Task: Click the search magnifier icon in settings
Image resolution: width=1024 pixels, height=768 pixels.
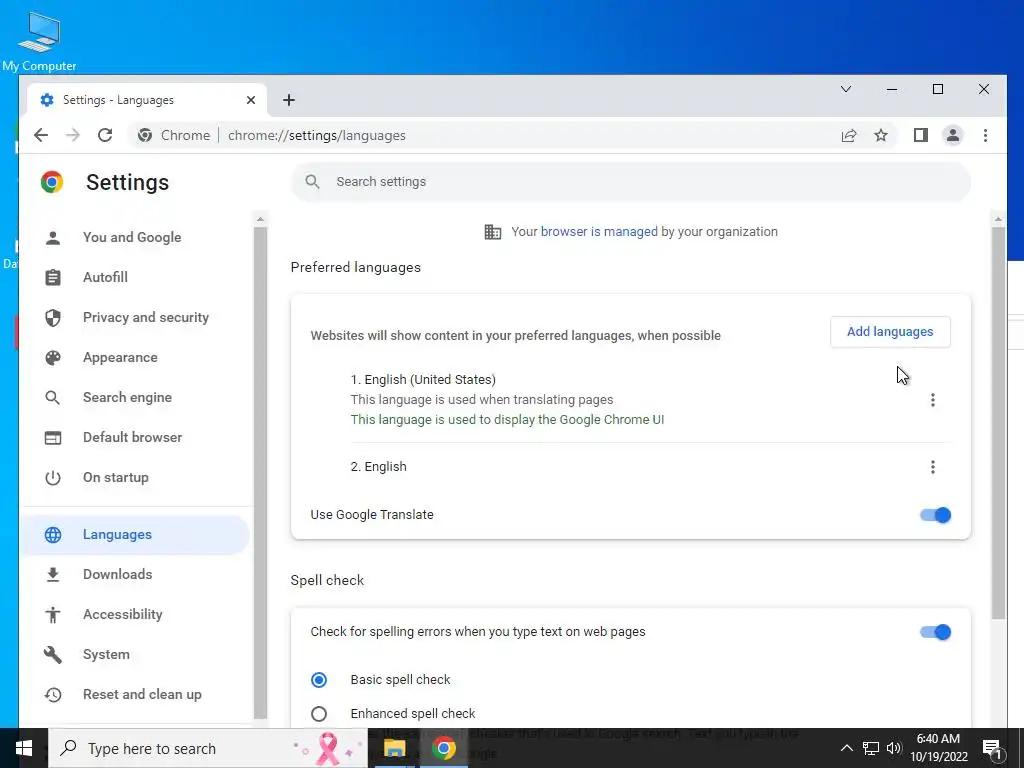Action: coord(313,182)
